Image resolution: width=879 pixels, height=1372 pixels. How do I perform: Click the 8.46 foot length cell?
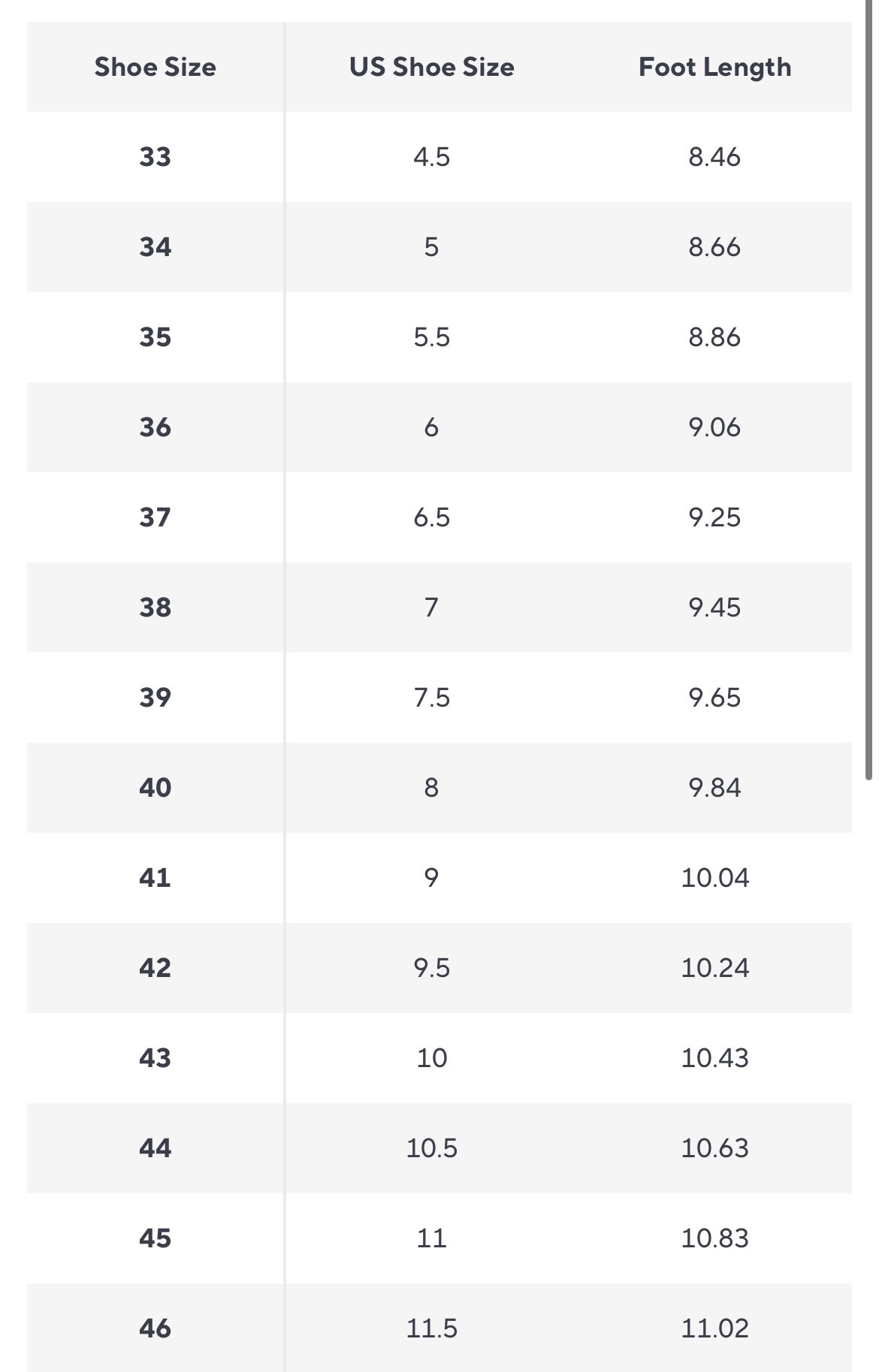tap(714, 157)
